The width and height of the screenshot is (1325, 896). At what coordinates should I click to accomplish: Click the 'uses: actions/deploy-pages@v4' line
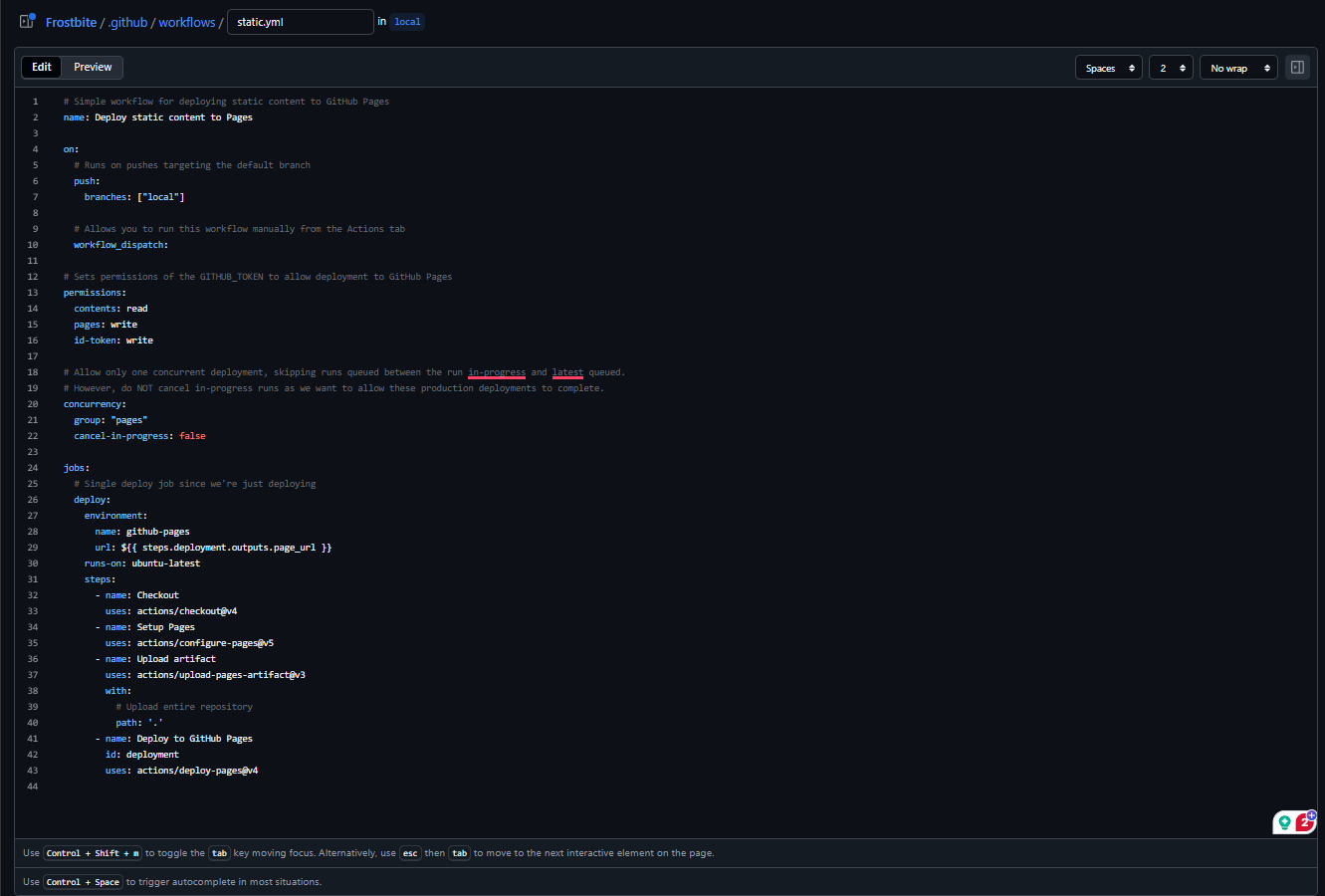pos(182,771)
